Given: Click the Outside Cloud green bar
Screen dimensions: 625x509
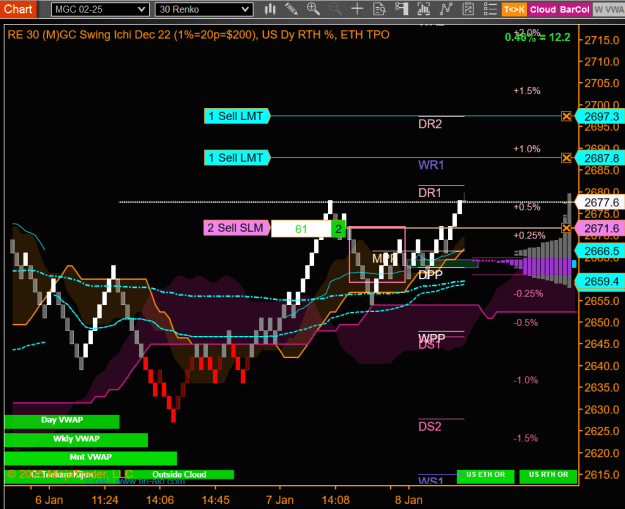Looking at the screenshot, I should point(179,474).
